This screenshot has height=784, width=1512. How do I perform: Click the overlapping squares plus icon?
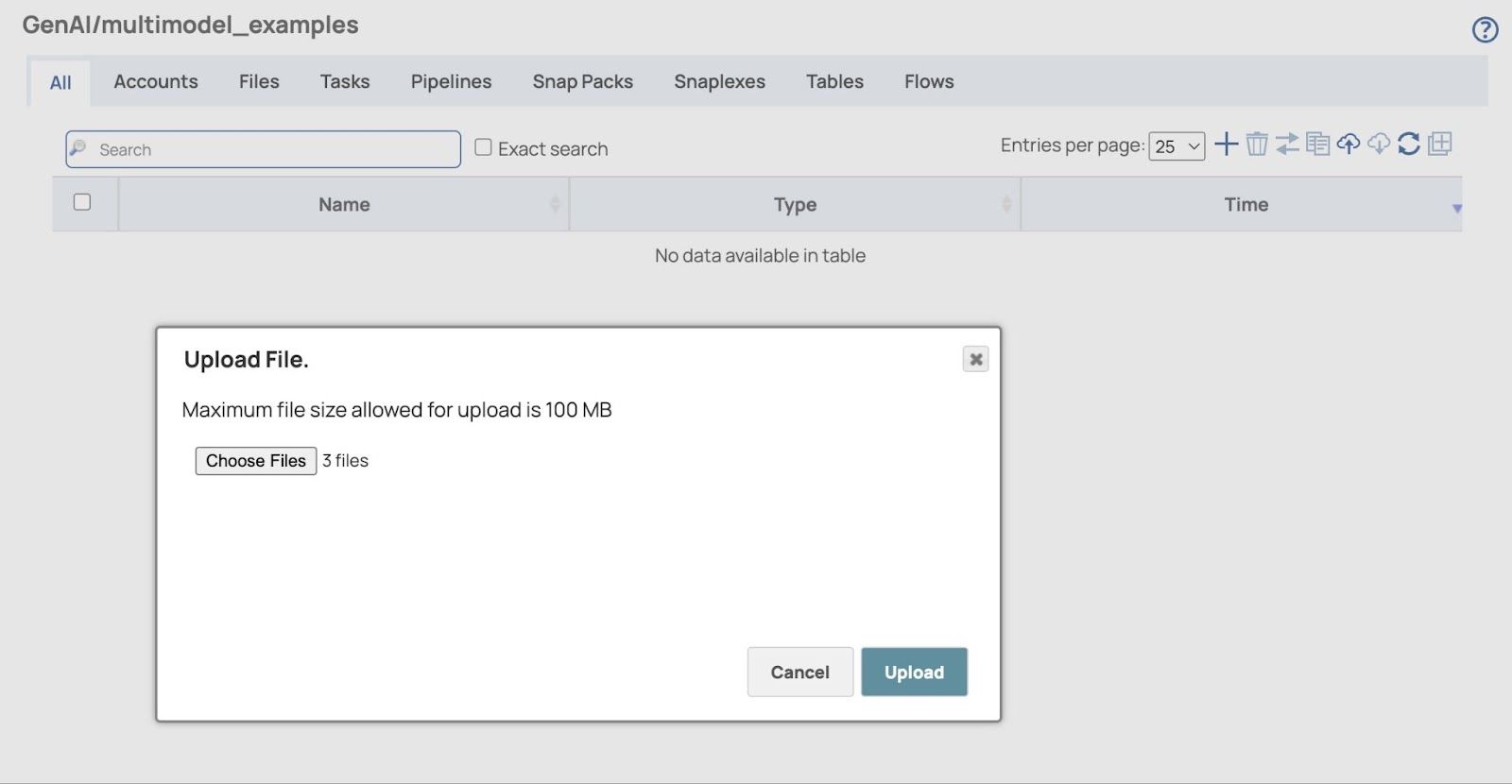pos(1439,144)
